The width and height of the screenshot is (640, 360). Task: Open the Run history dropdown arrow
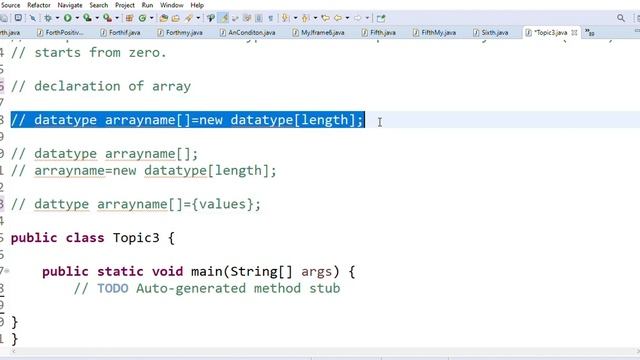click(77, 18)
